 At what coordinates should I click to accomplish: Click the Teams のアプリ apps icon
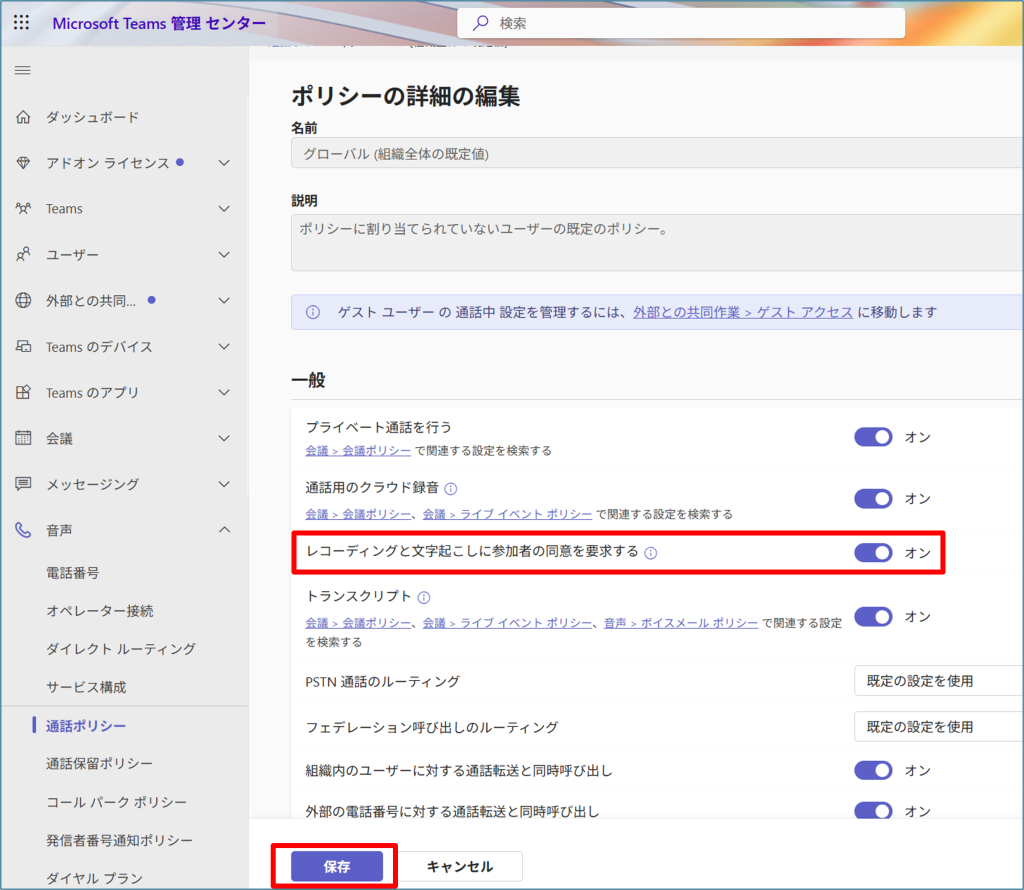(x=23, y=393)
